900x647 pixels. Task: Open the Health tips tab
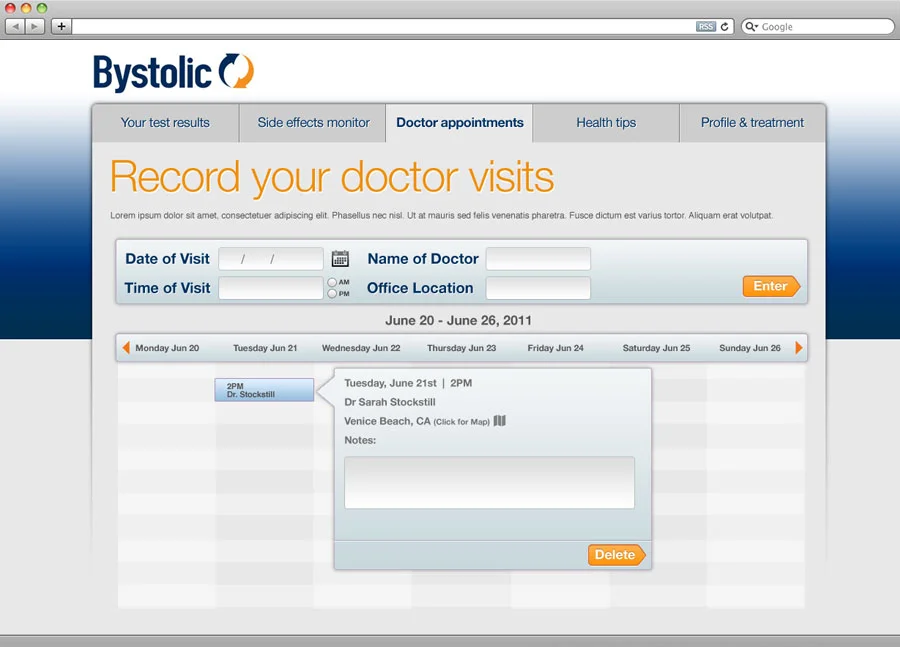tap(606, 123)
